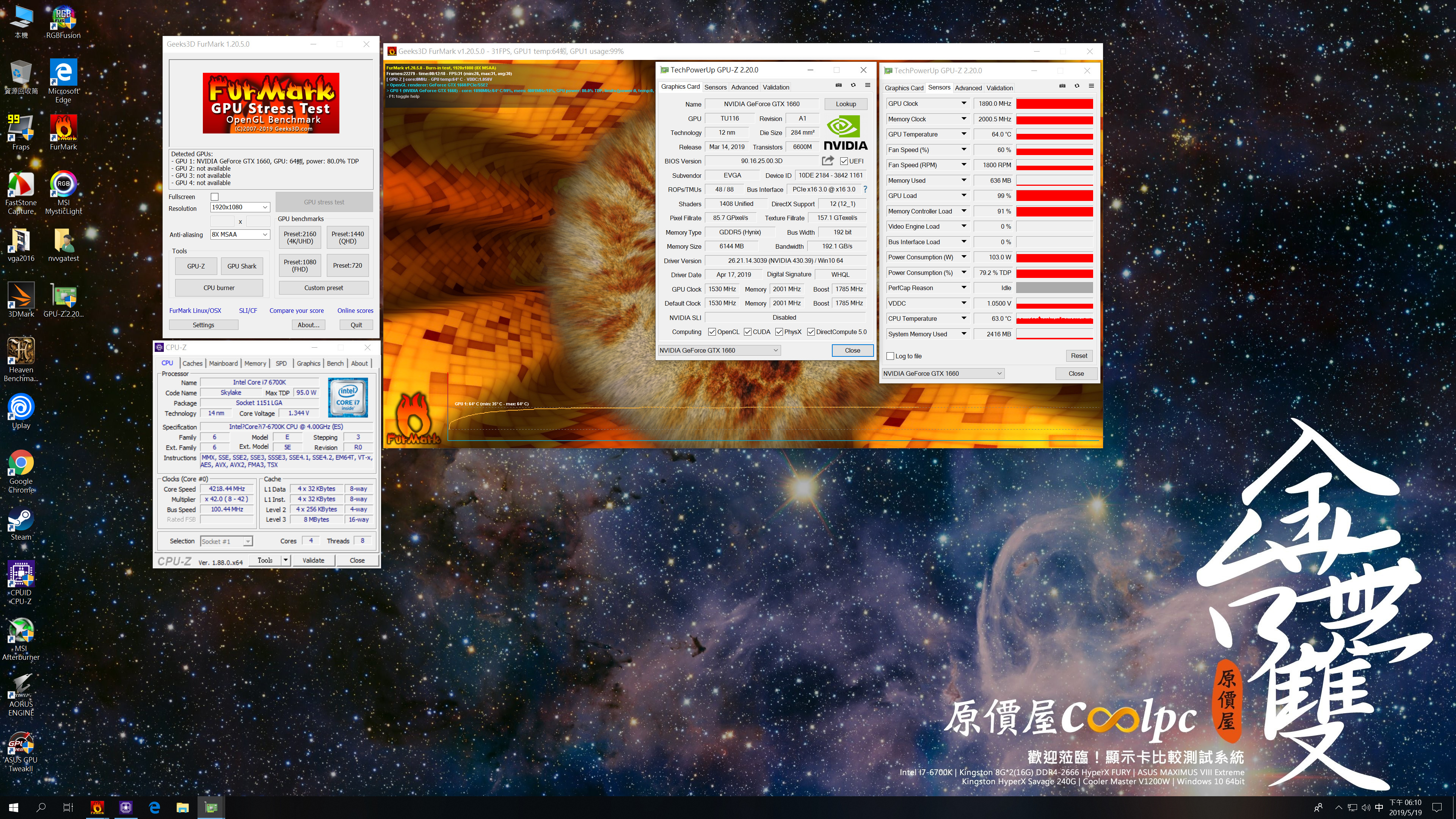Select the vga2016 desktop icon
The height and width of the screenshot is (819, 1456).
[21, 244]
